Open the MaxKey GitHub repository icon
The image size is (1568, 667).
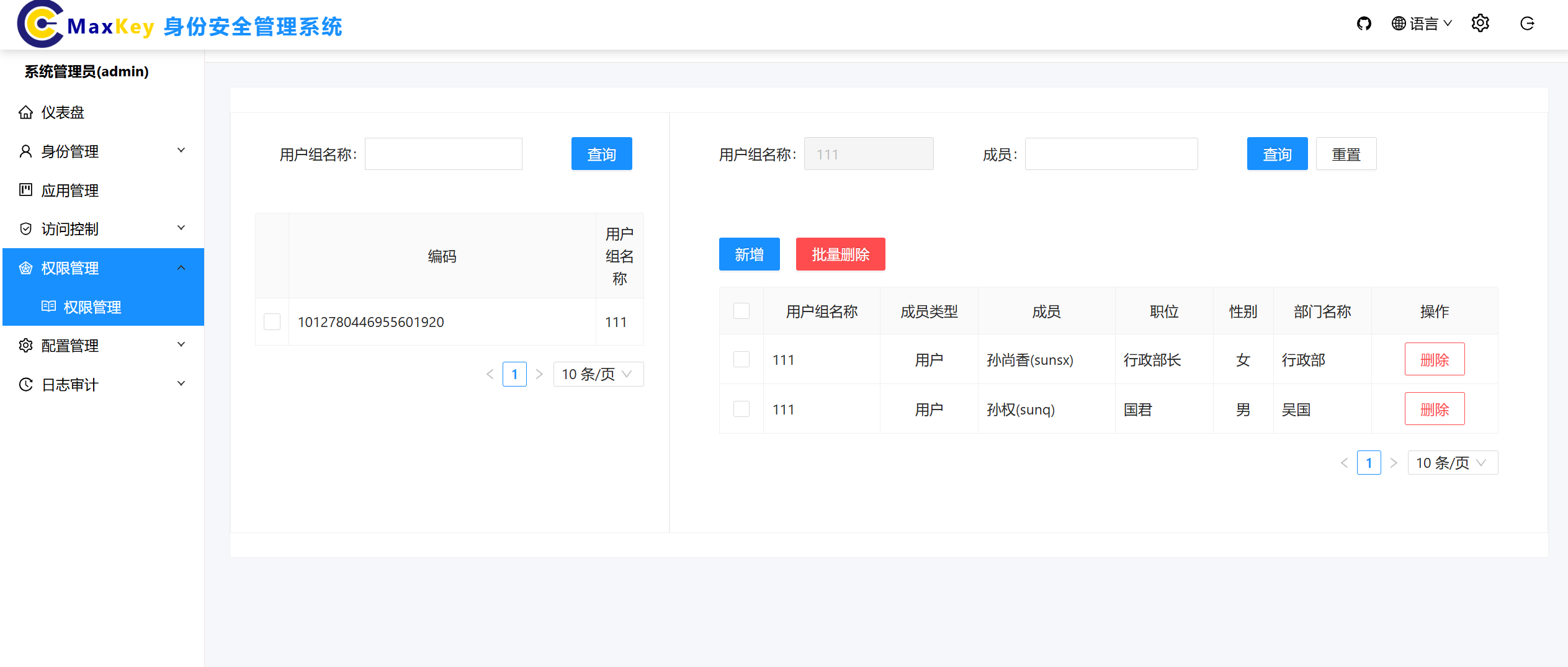pyautogui.click(x=1364, y=23)
